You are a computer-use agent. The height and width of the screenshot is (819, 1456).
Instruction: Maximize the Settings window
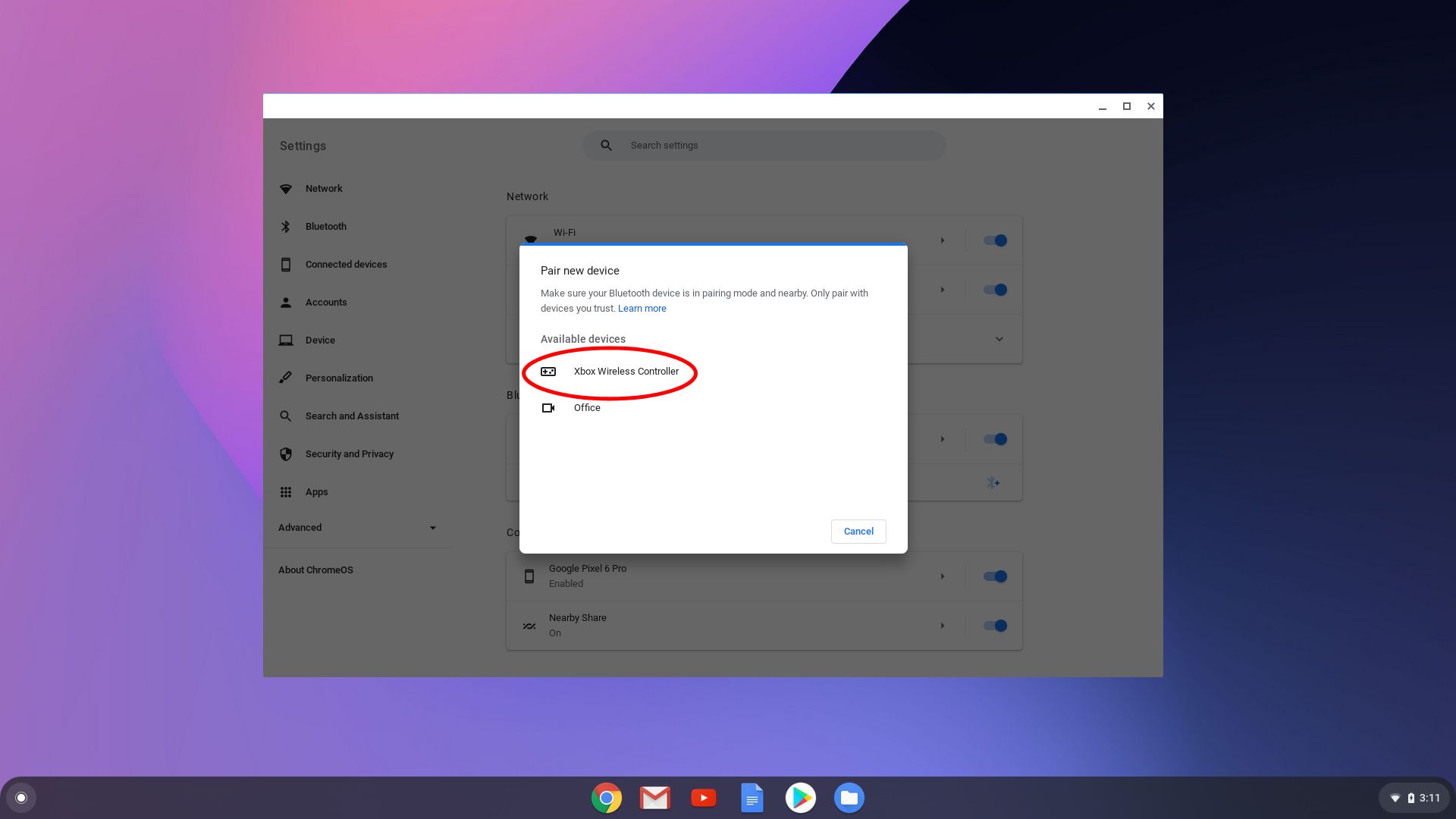click(x=1127, y=107)
